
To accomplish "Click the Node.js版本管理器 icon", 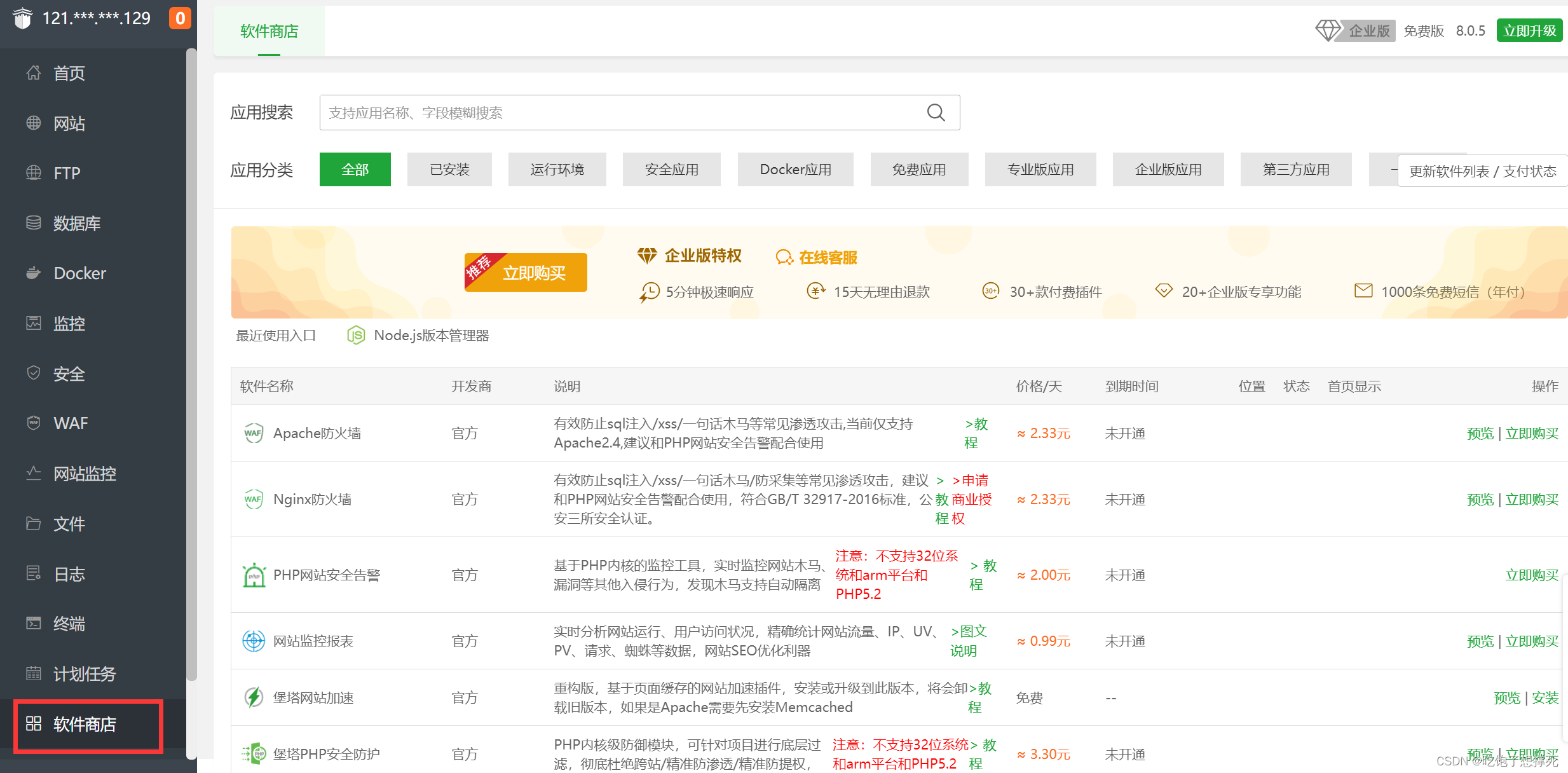I will [356, 335].
